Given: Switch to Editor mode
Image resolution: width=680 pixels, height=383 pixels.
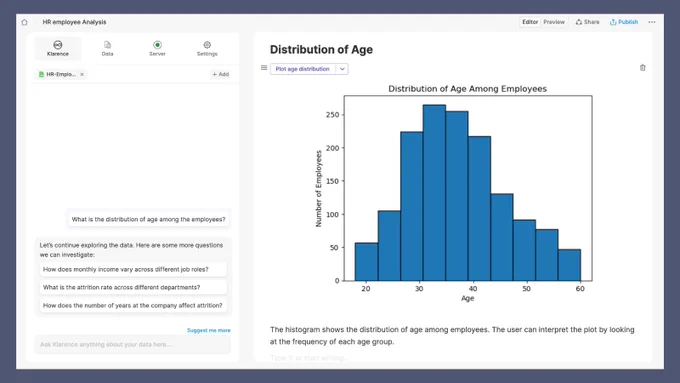Looking at the screenshot, I should 530,22.
